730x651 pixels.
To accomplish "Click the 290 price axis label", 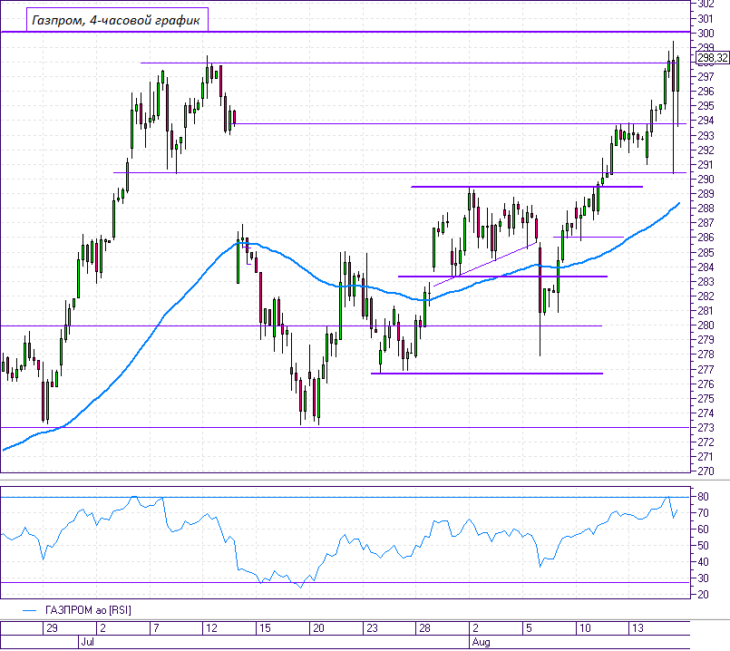I will pos(706,179).
